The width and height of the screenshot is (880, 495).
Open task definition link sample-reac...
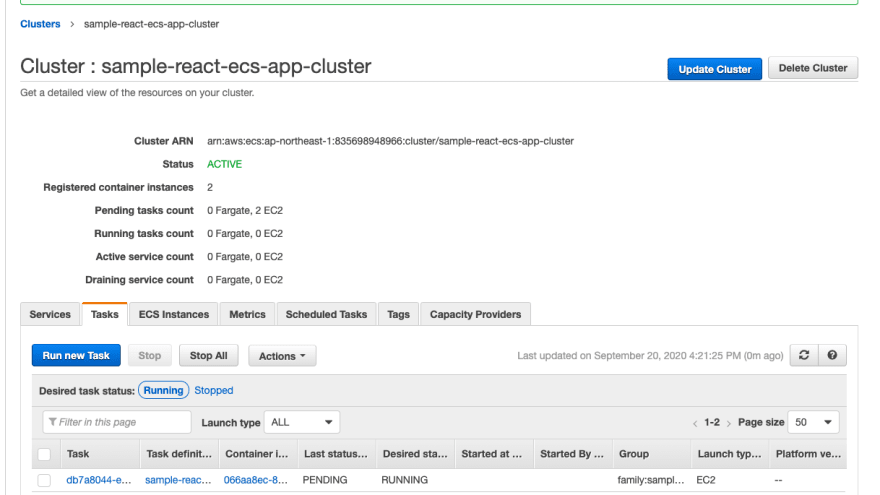(x=178, y=480)
